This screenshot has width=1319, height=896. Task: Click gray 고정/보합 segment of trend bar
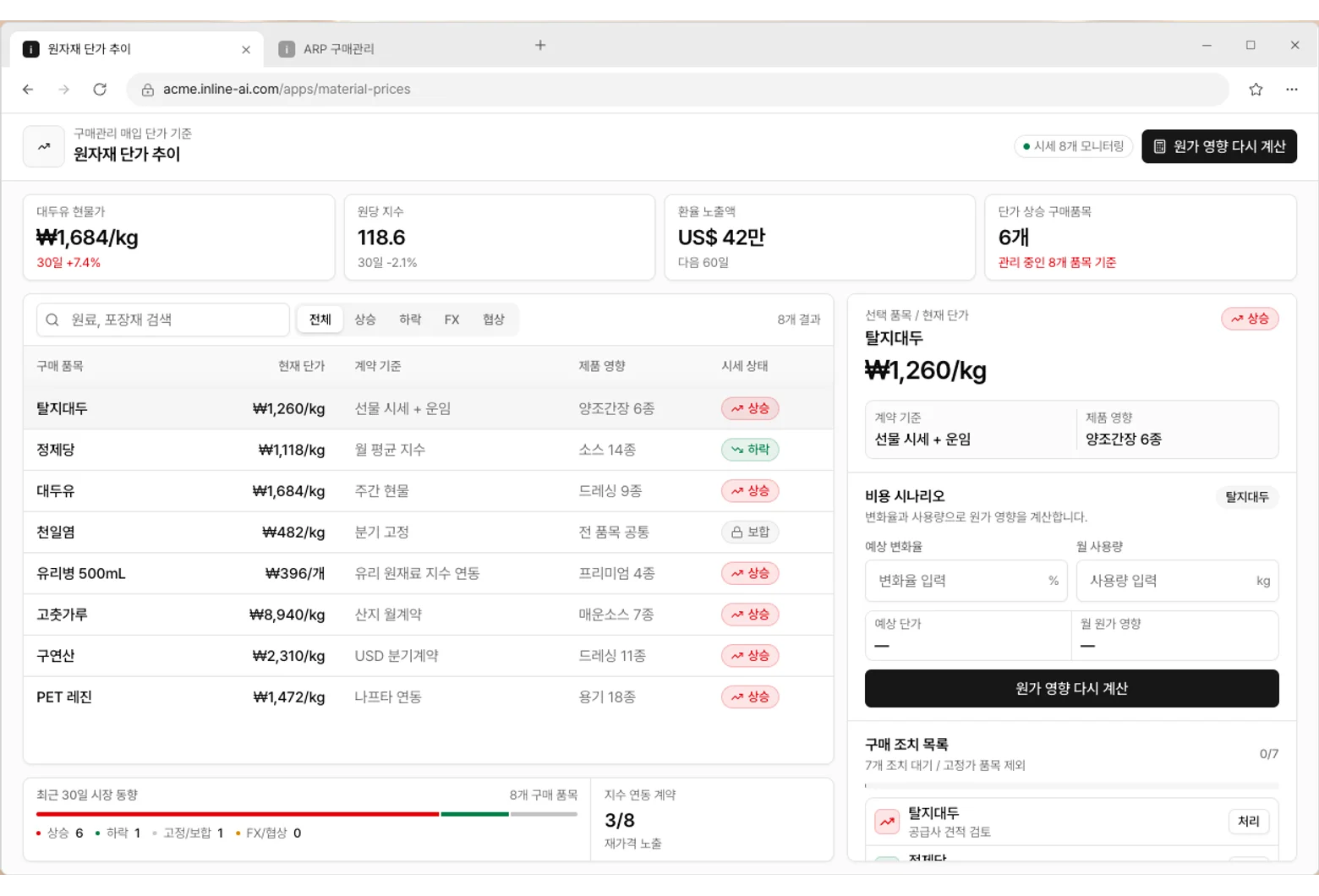tap(545, 815)
